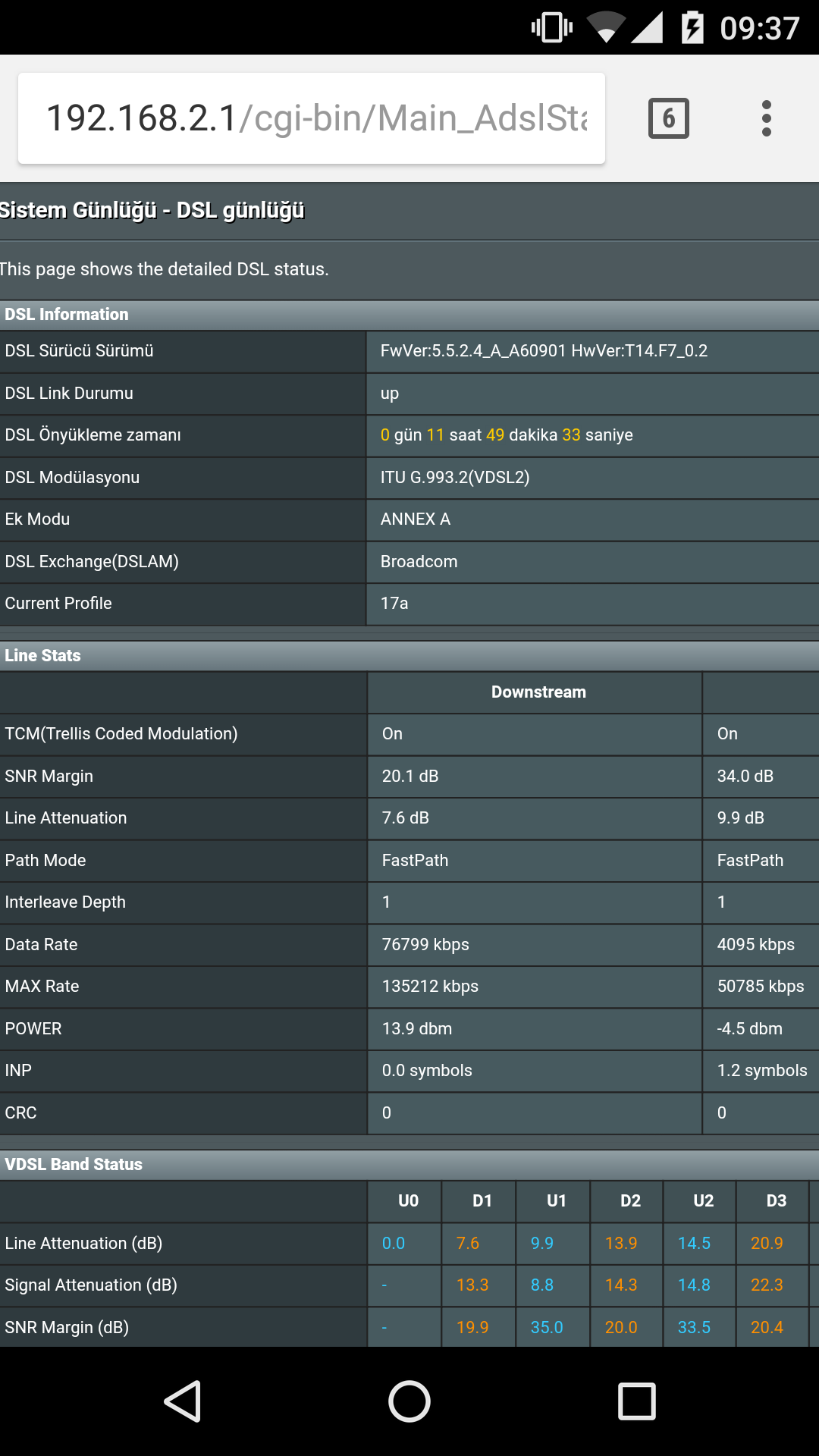Tap the Wi-Fi signal status icon
This screenshot has height=1456, width=819.
(605, 28)
